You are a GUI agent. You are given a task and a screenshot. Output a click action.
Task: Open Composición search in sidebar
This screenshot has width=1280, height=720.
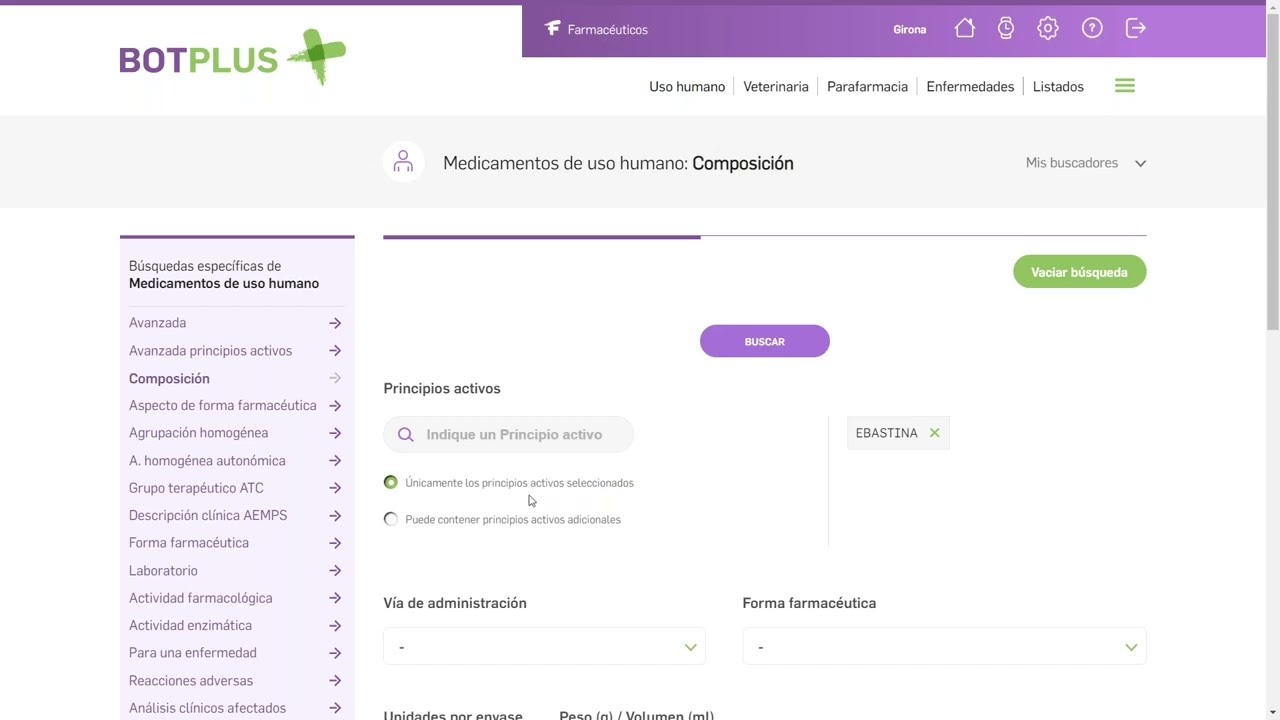[169, 378]
